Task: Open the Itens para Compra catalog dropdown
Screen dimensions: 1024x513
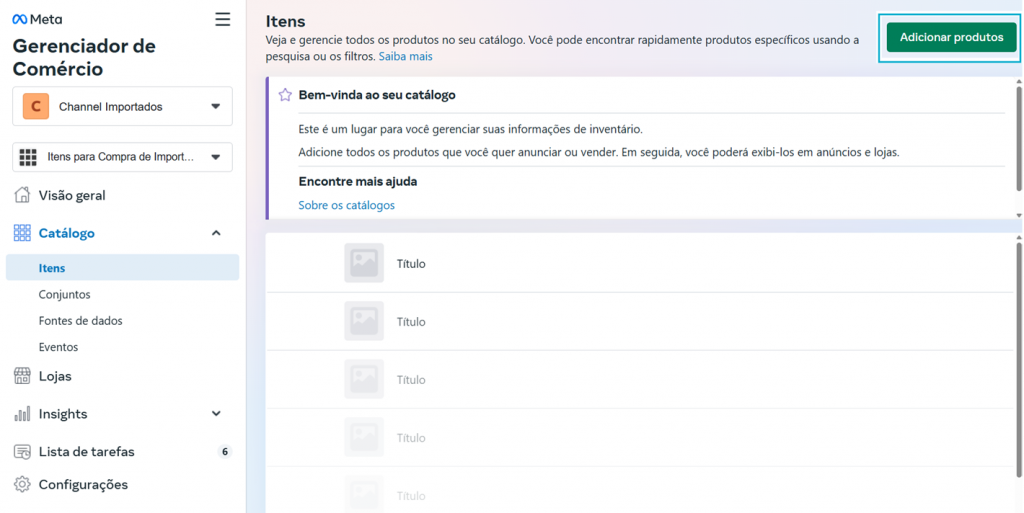Action: pyautogui.click(x=122, y=157)
